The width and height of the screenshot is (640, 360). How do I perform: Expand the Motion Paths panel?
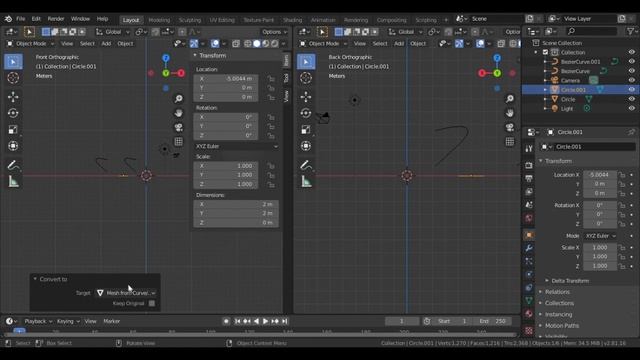point(561,326)
